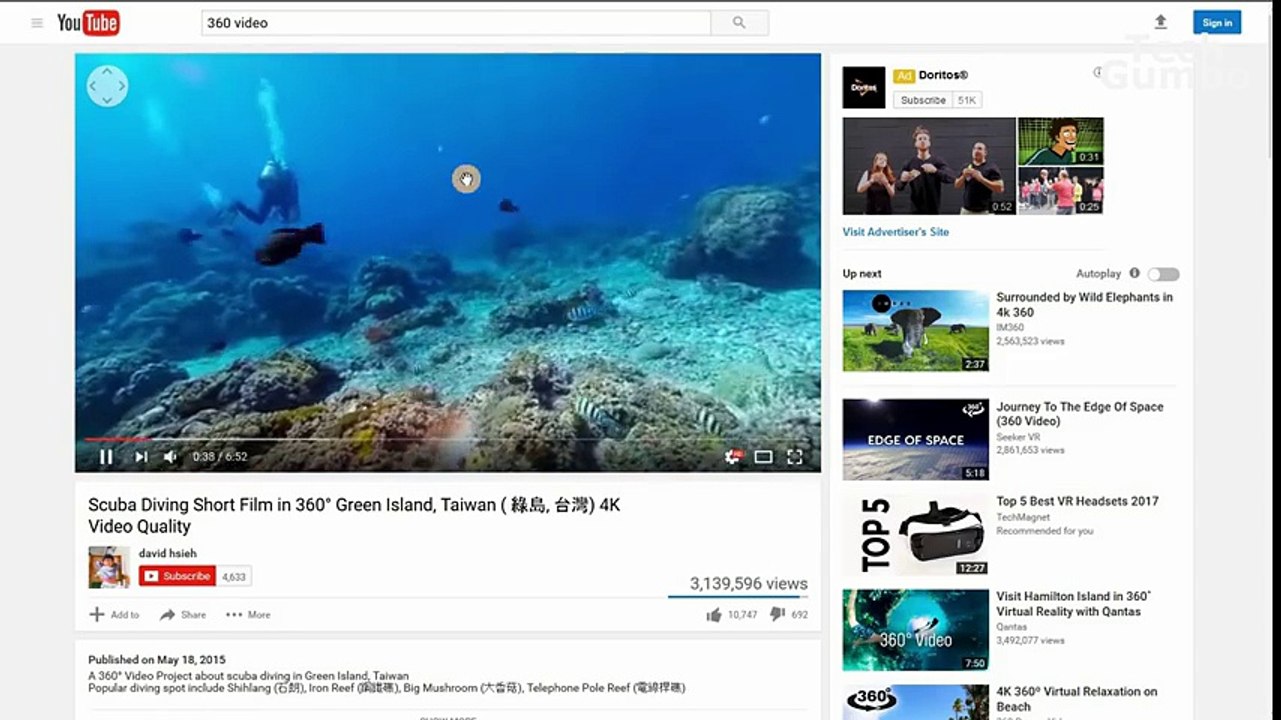
Task: Share this video
Action: [x=183, y=615]
